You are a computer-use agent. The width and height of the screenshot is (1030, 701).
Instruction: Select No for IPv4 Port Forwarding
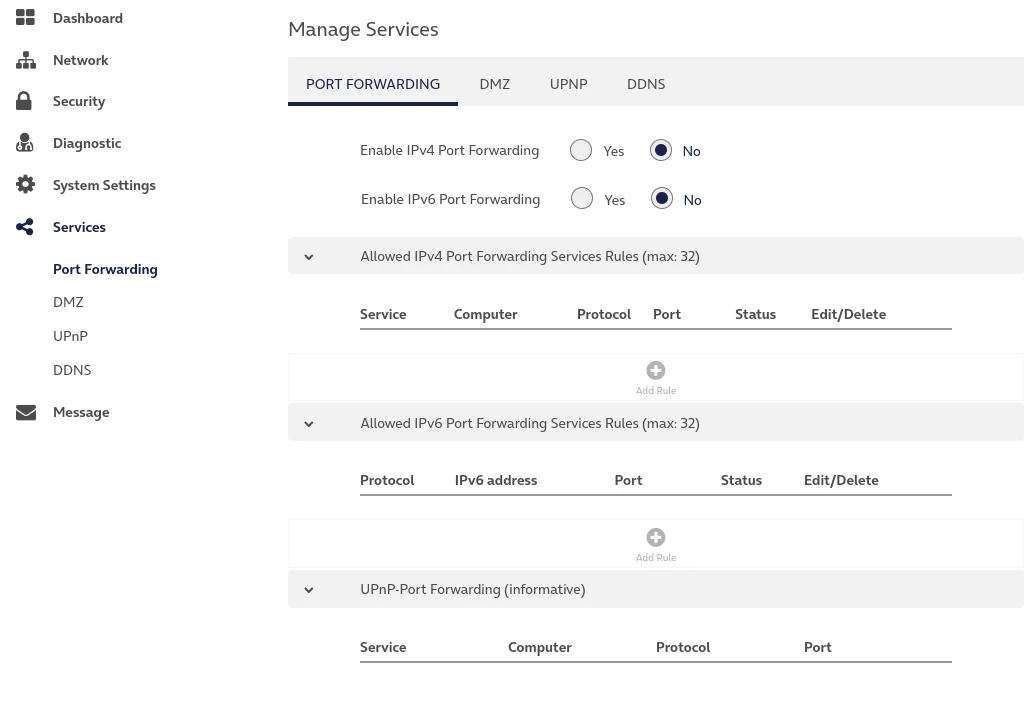coord(661,150)
